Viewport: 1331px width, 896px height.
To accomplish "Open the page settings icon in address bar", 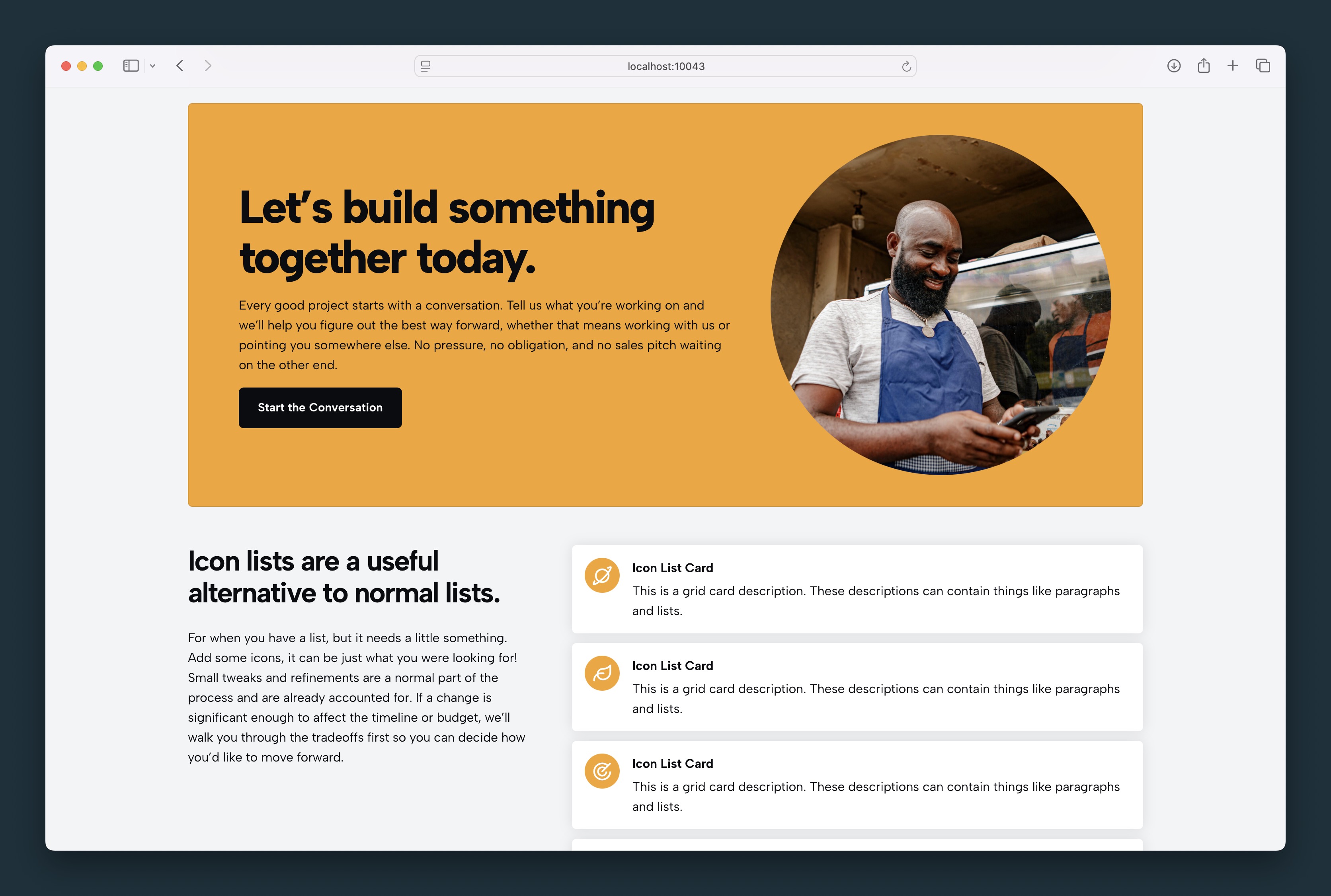I will point(426,66).
